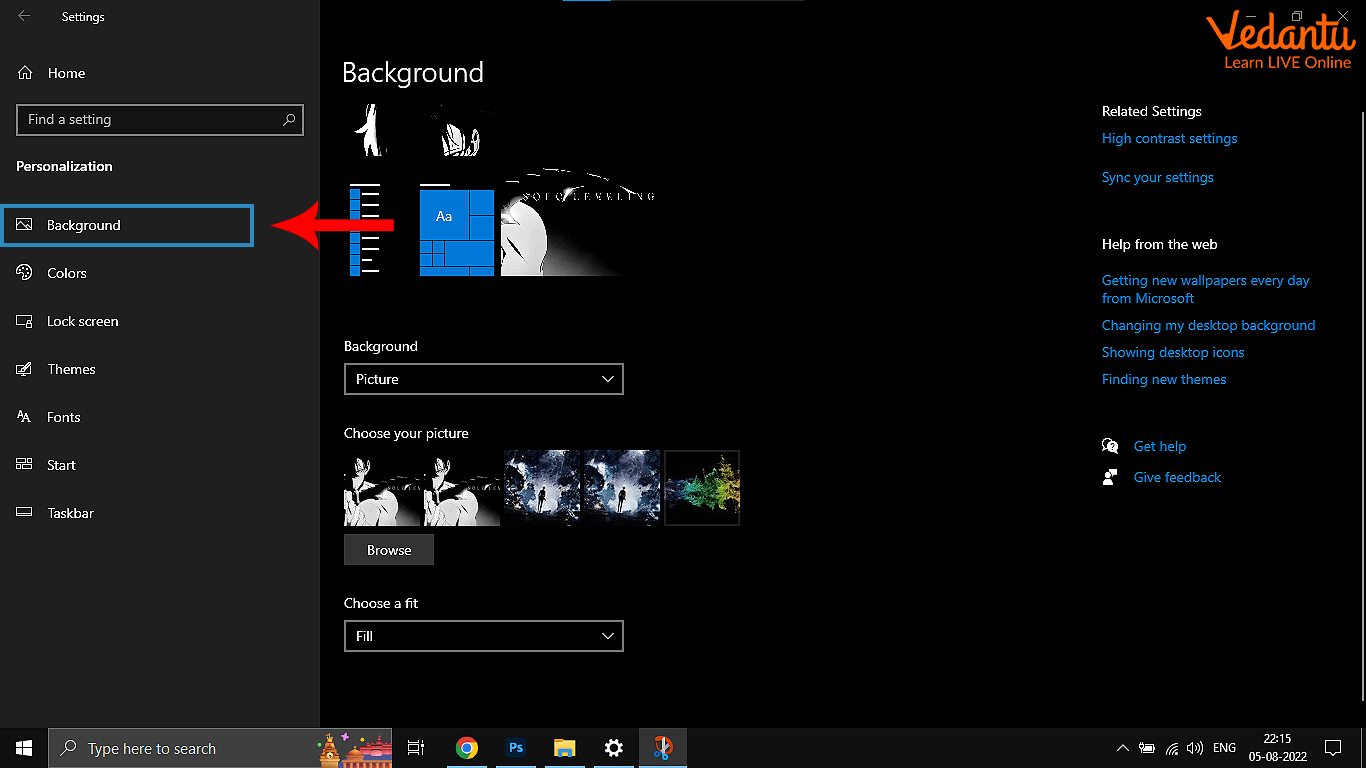Screen dimensions: 1366x768
Task: Click the Lock screen icon
Action: pos(25,321)
